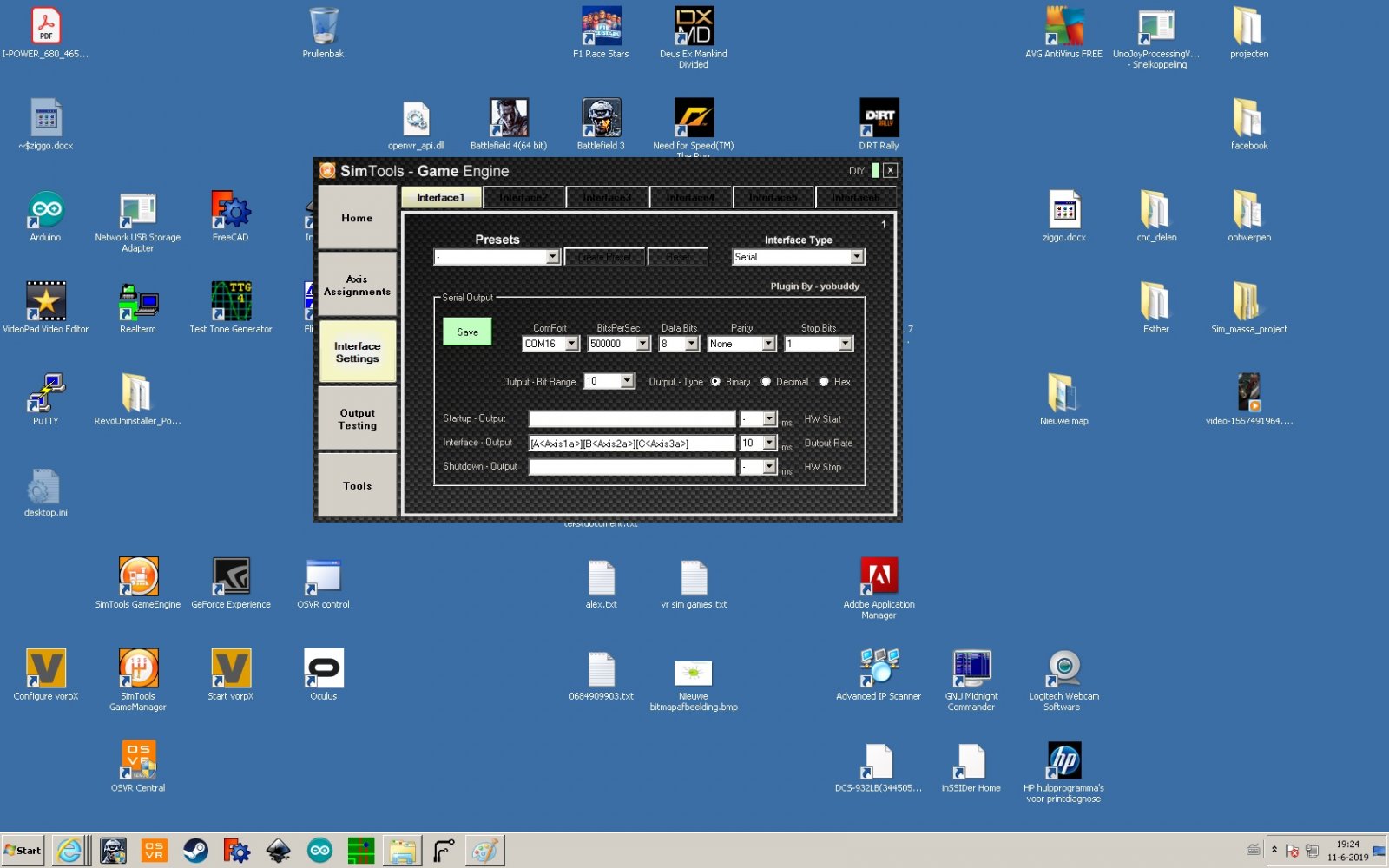The image size is (1389, 868).
Task: Open the VideoPad Video Editor icon
Action: click(x=46, y=307)
